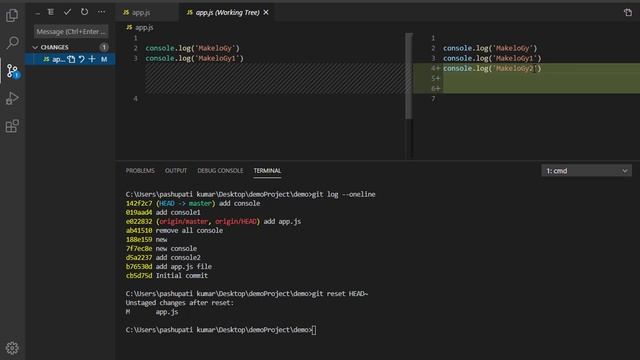Click commit hash 142f2c7 in terminal
Image resolution: width=640 pixels, height=360 pixels.
tap(139, 203)
